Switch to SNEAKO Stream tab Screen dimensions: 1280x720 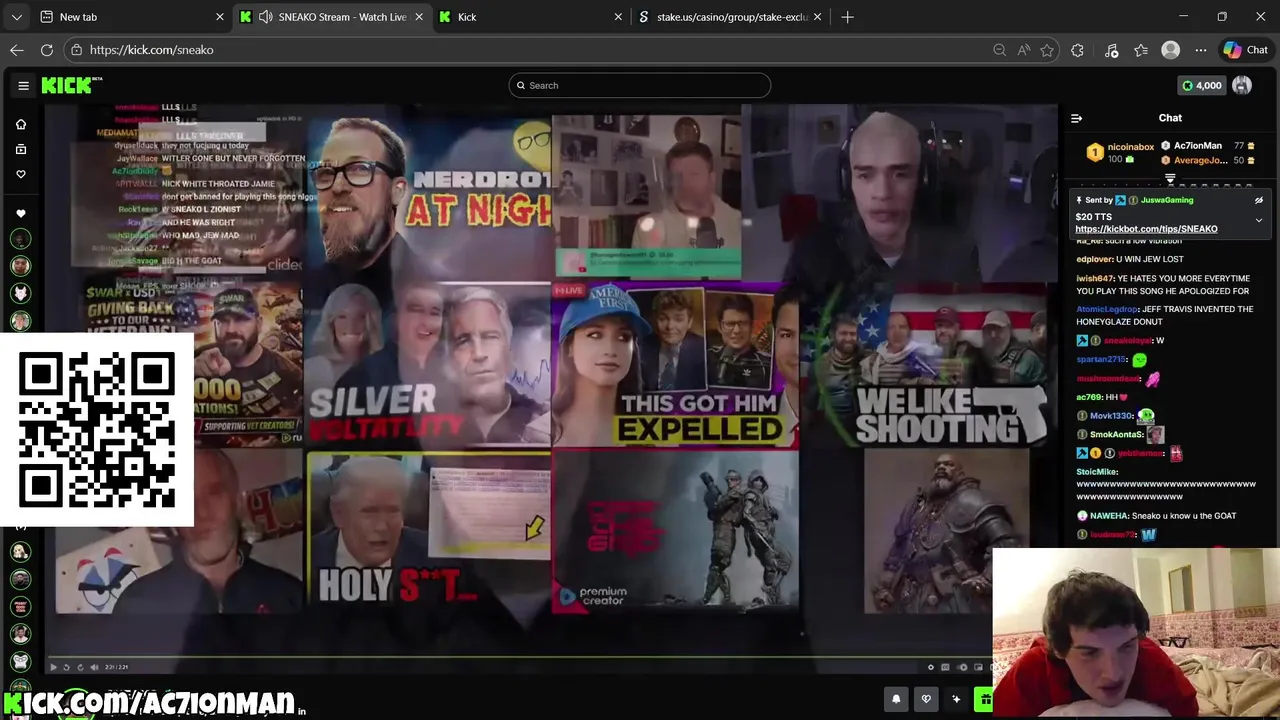[x=332, y=17]
